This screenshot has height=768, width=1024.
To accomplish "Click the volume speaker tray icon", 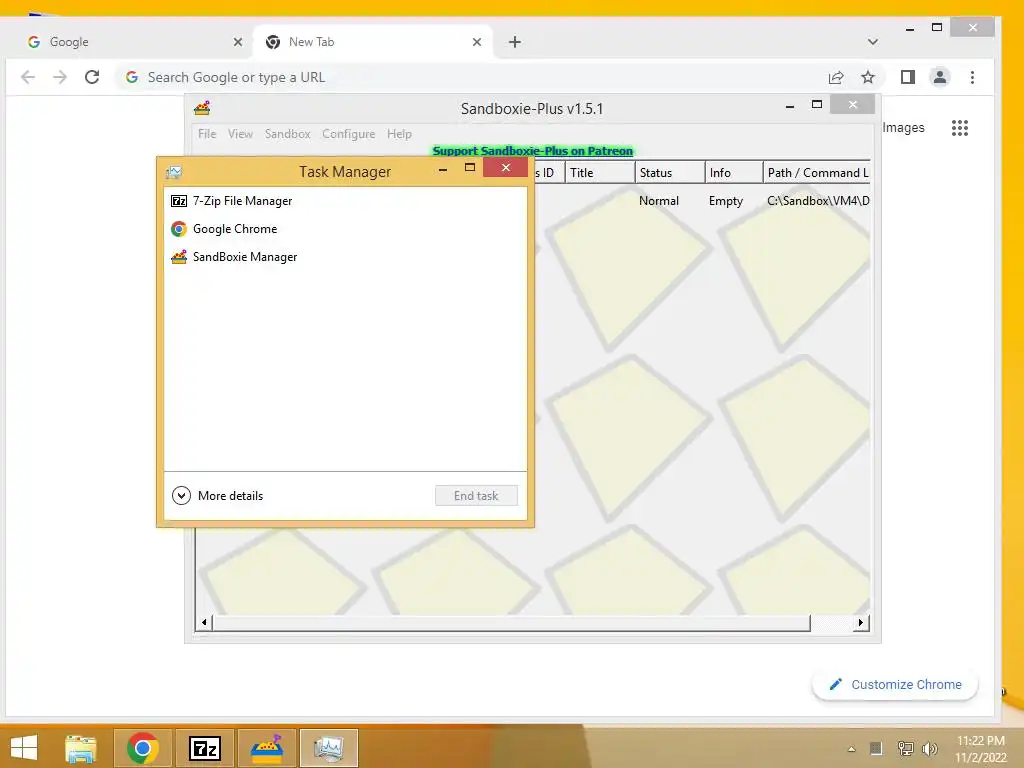I will (x=929, y=749).
